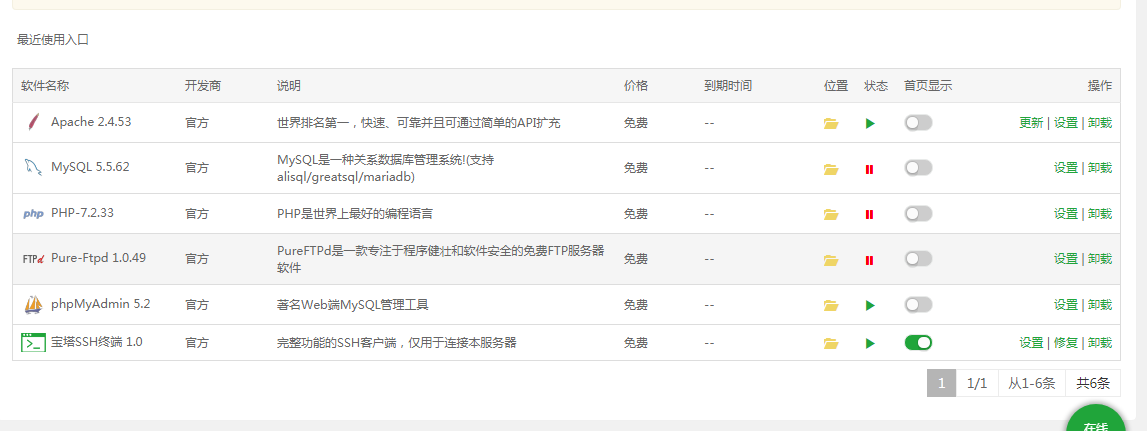1147x431 pixels.
Task: Enable homepage display for PHP-7.2.33
Action: click(918, 214)
